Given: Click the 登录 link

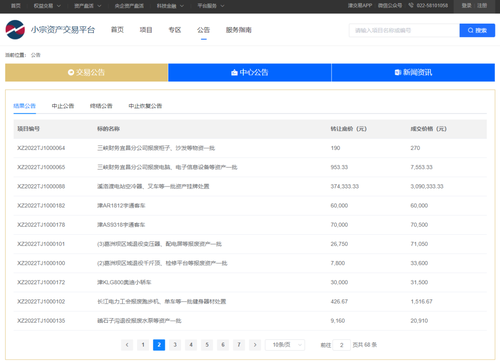Looking at the screenshot, I should pos(467,5).
